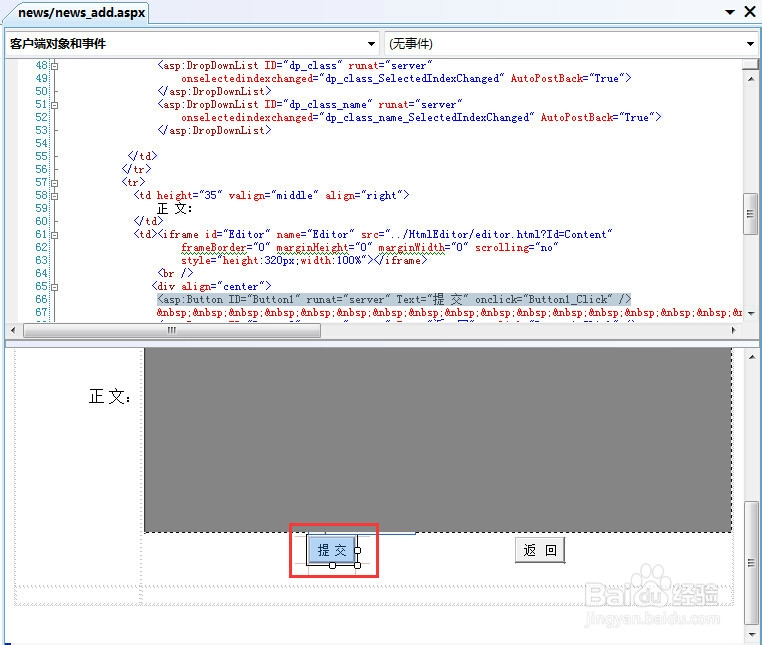Click code editor vertical scroll down arrow
The width and height of the screenshot is (762, 645).
coord(751,314)
